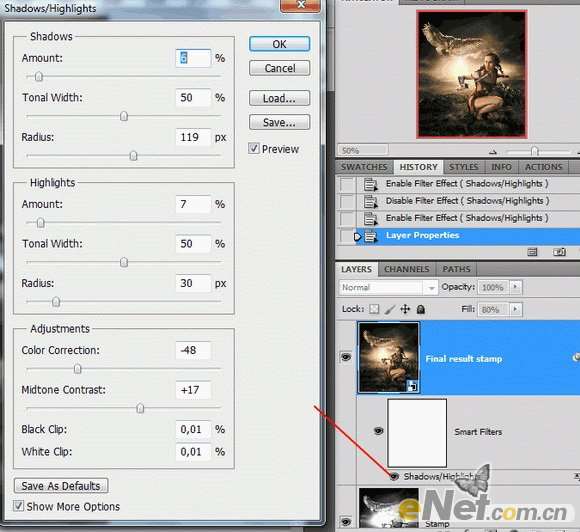
Task: Switch to the Channels tab
Action: tap(407, 269)
